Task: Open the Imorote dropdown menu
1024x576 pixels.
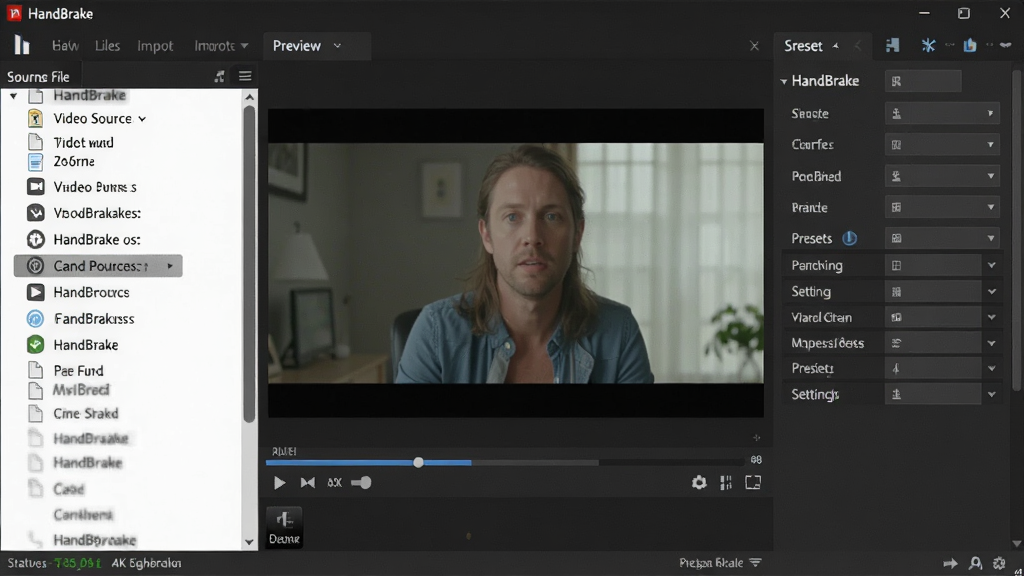Action: pos(221,46)
